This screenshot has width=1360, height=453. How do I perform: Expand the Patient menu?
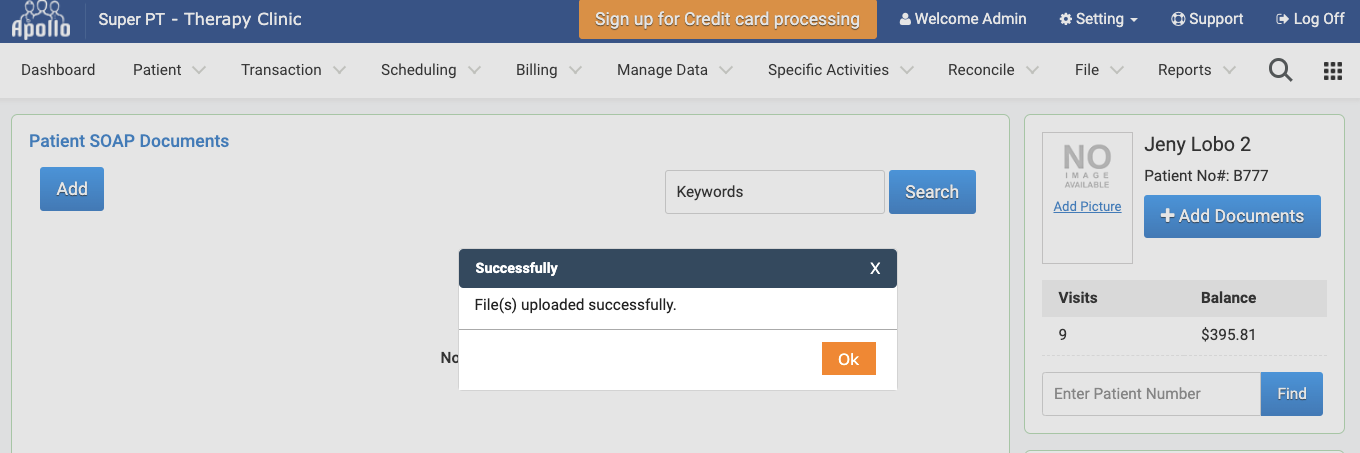pyautogui.click(x=169, y=70)
